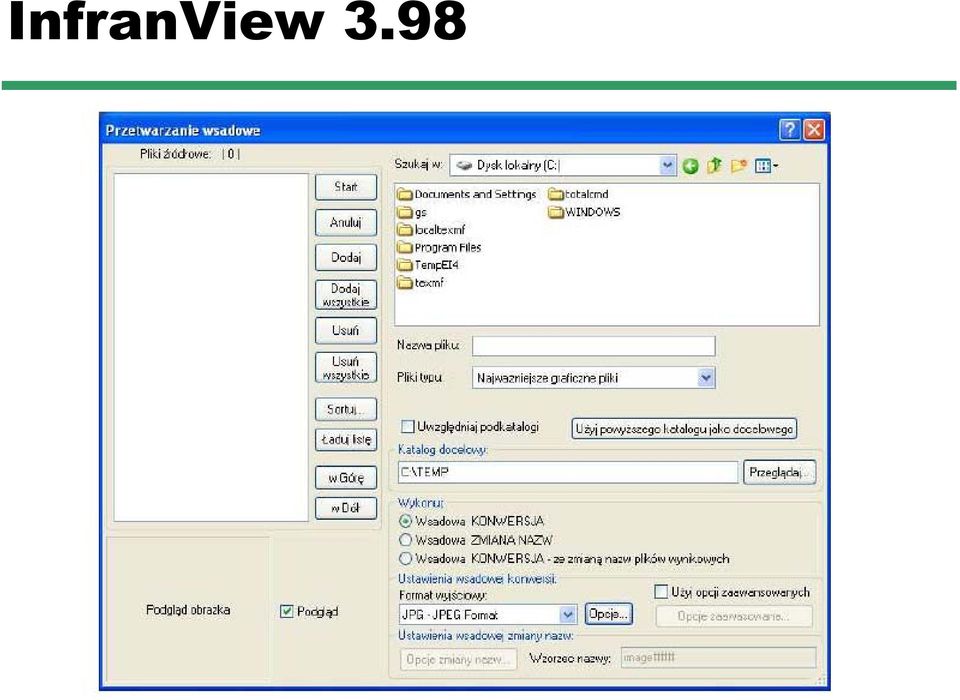Select Wsadowa ZMIANA NAZW radio option
The image size is (960, 700).
[x=405, y=540]
